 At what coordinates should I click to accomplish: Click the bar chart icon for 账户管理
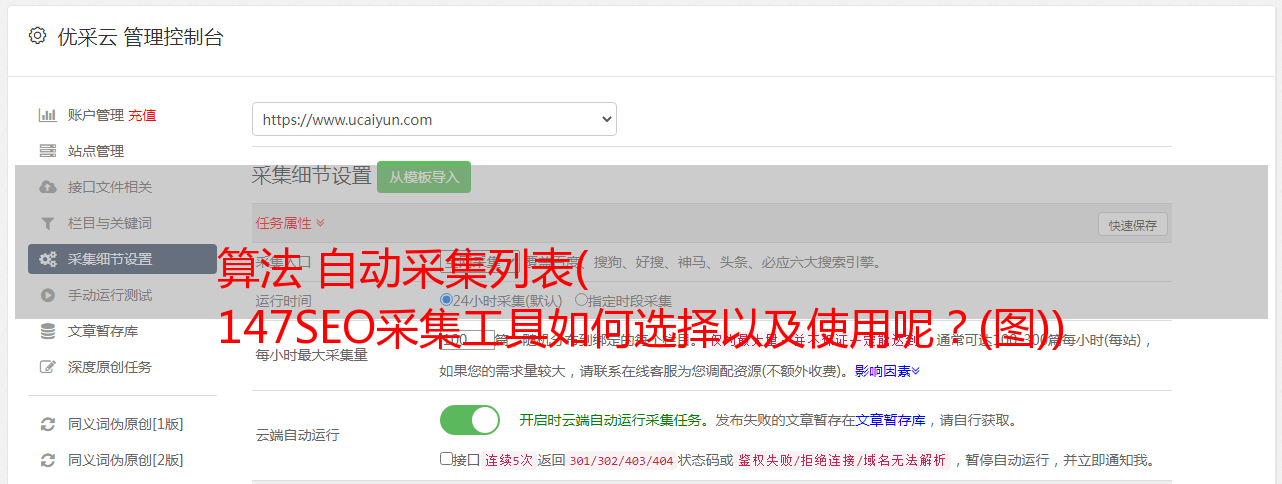(47, 115)
